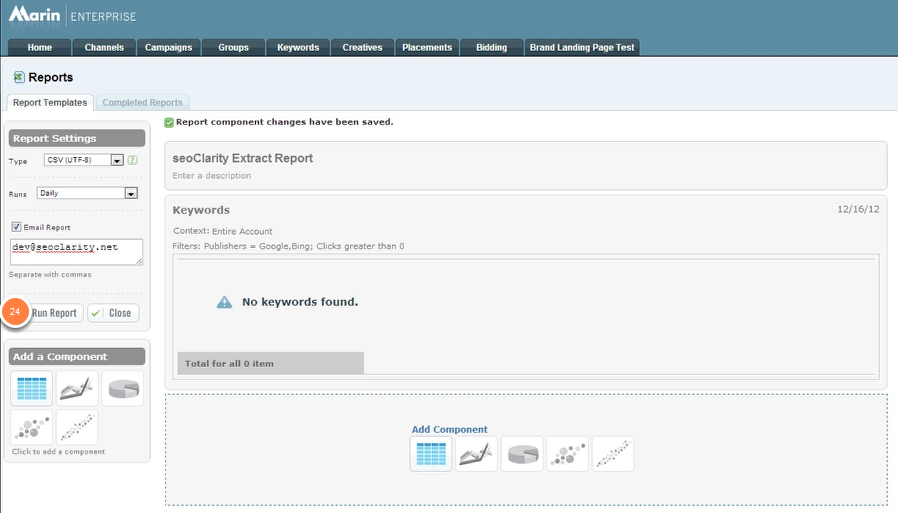The image size is (898, 513).
Task: Click the No keywords found warning icon
Action: point(224,302)
